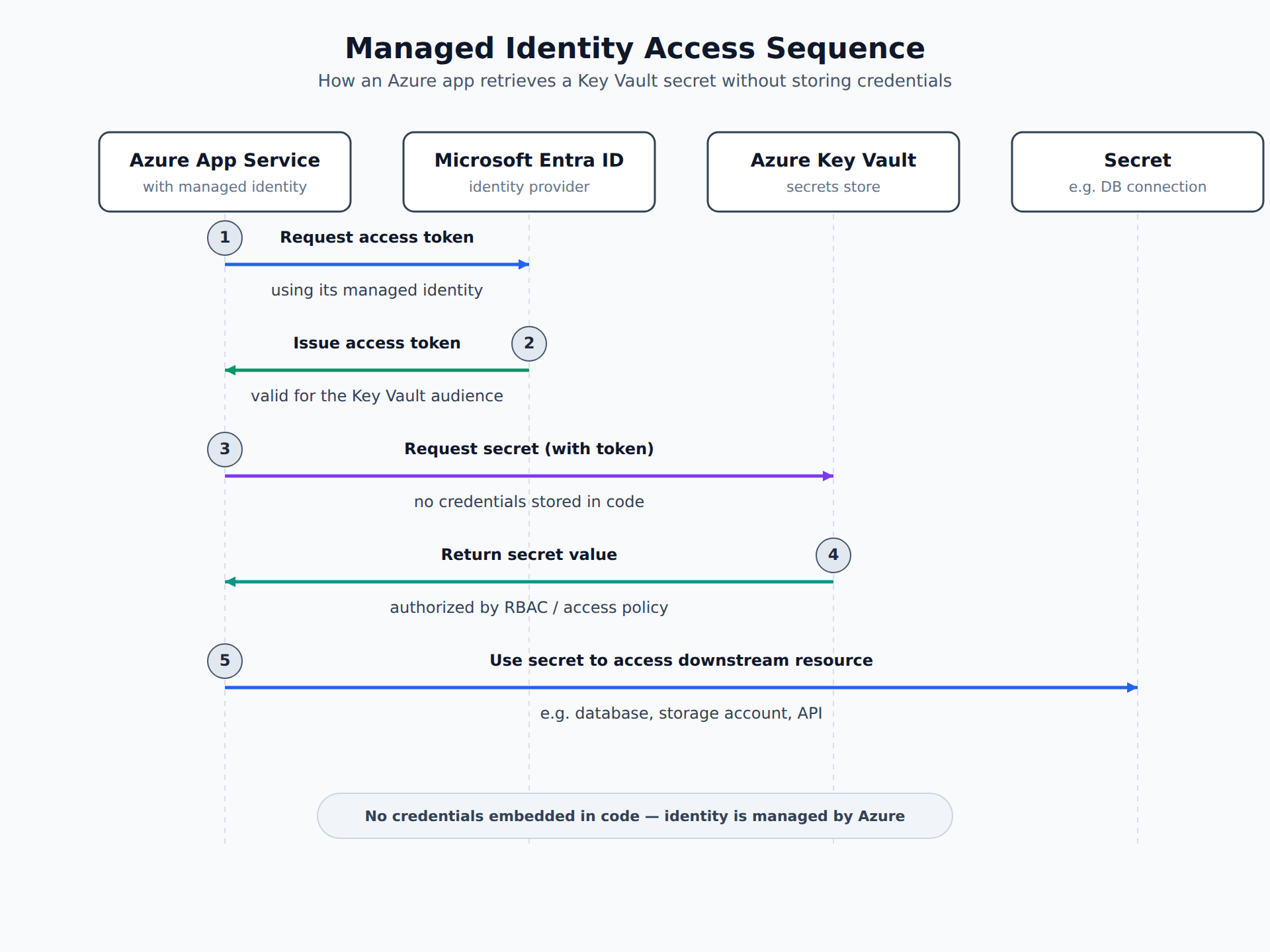Click the 'identity provider' caption
Image resolution: width=1270 pixels, height=952 pixels.
tap(529, 187)
